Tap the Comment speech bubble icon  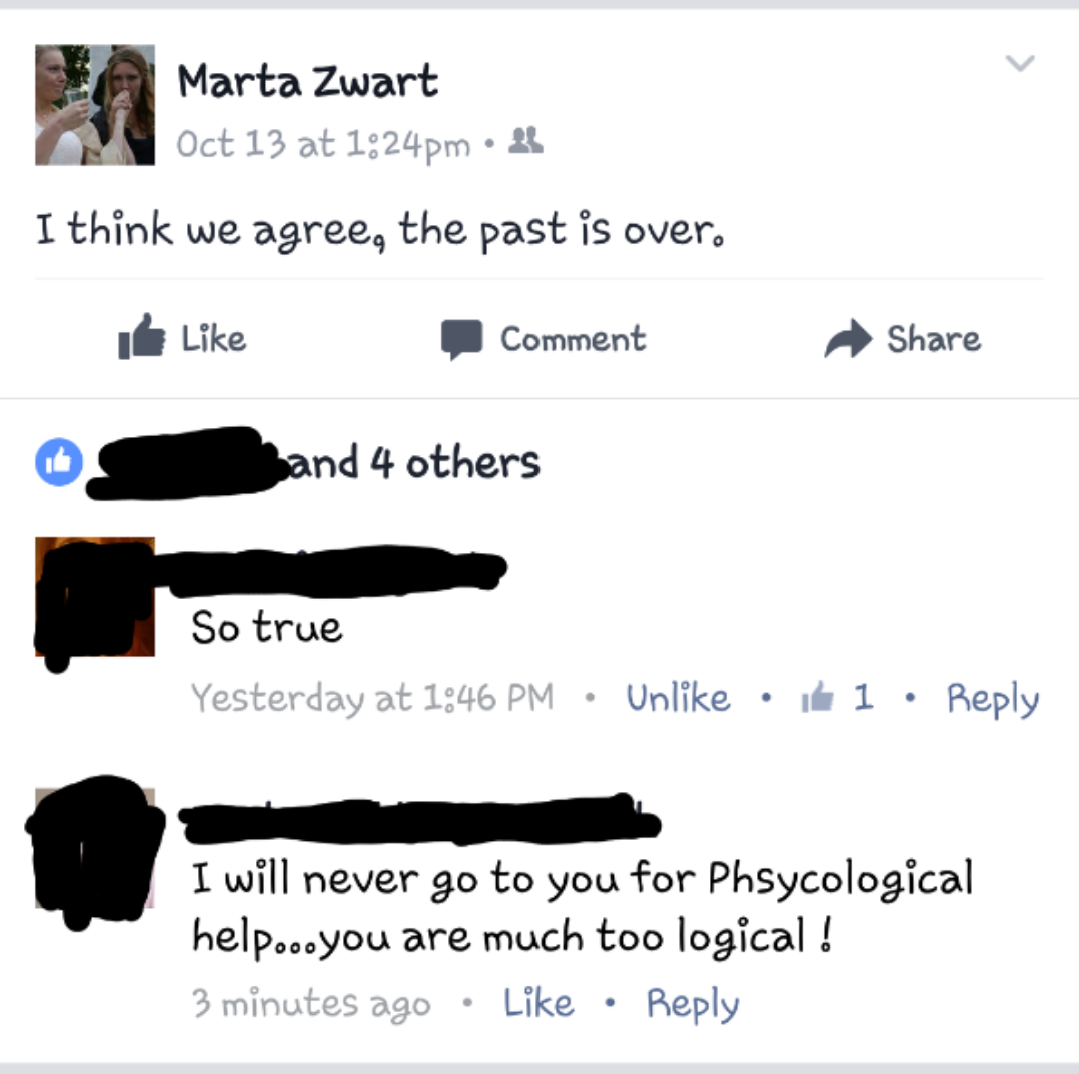pos(461,339)
